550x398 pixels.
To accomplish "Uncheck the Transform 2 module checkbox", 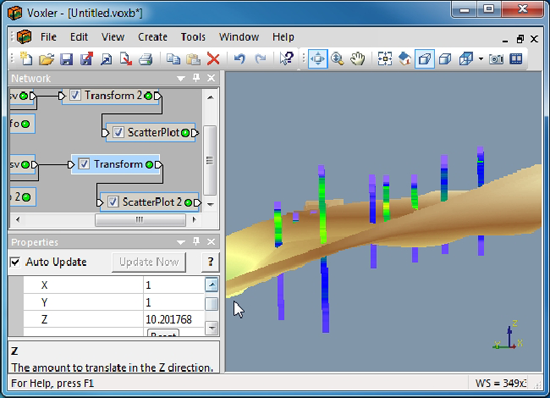I will (75, 95).
